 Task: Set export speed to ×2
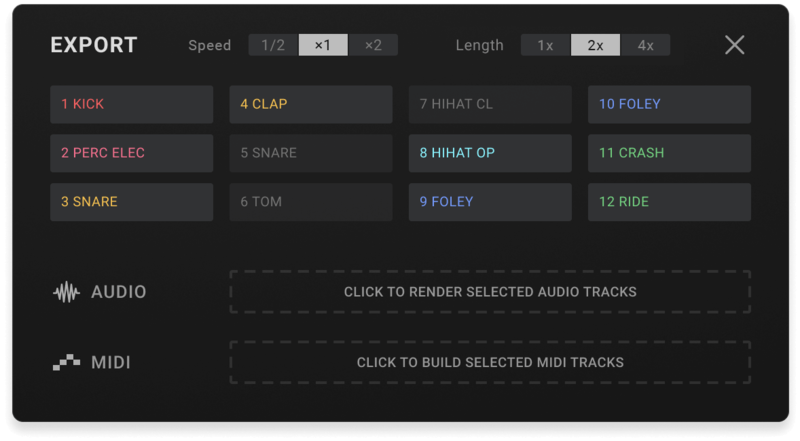[373, 45]
